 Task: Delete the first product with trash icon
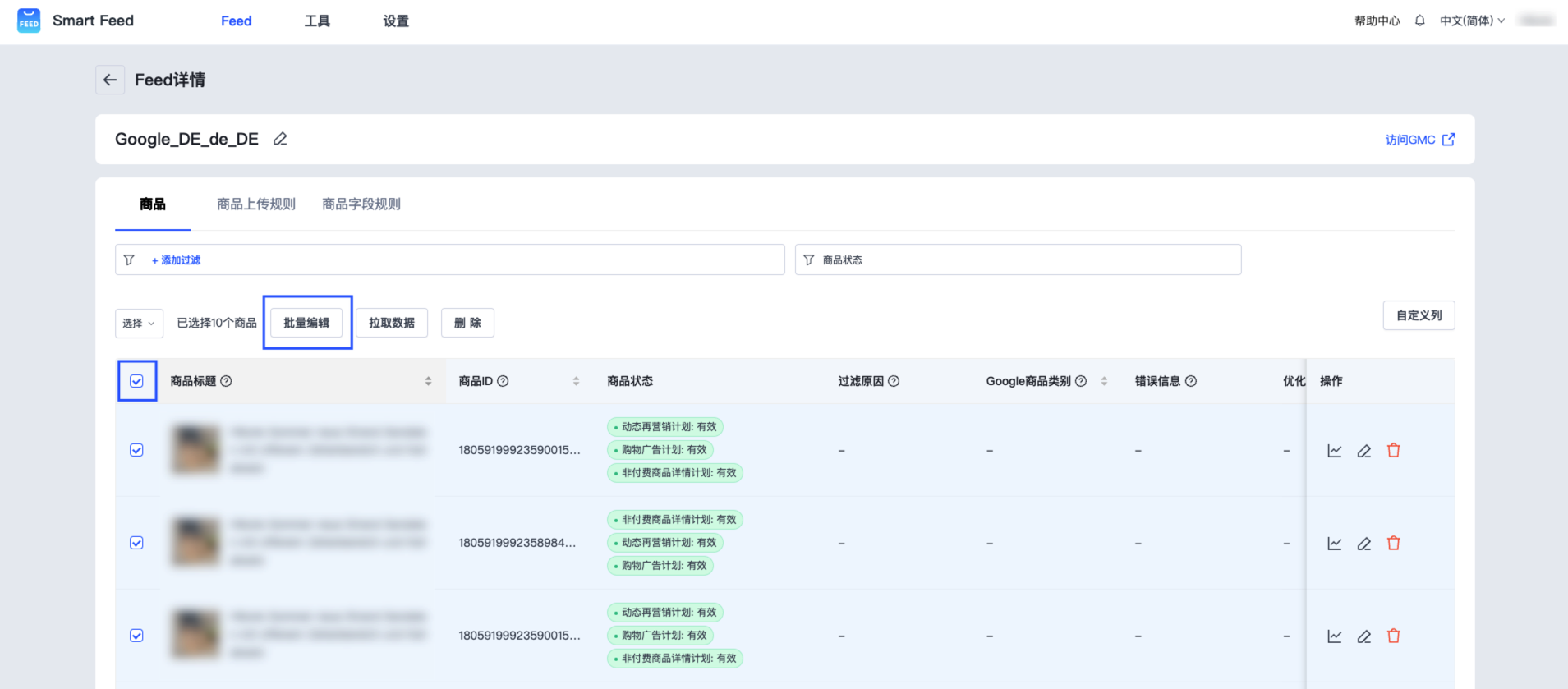click(1393, 450)
